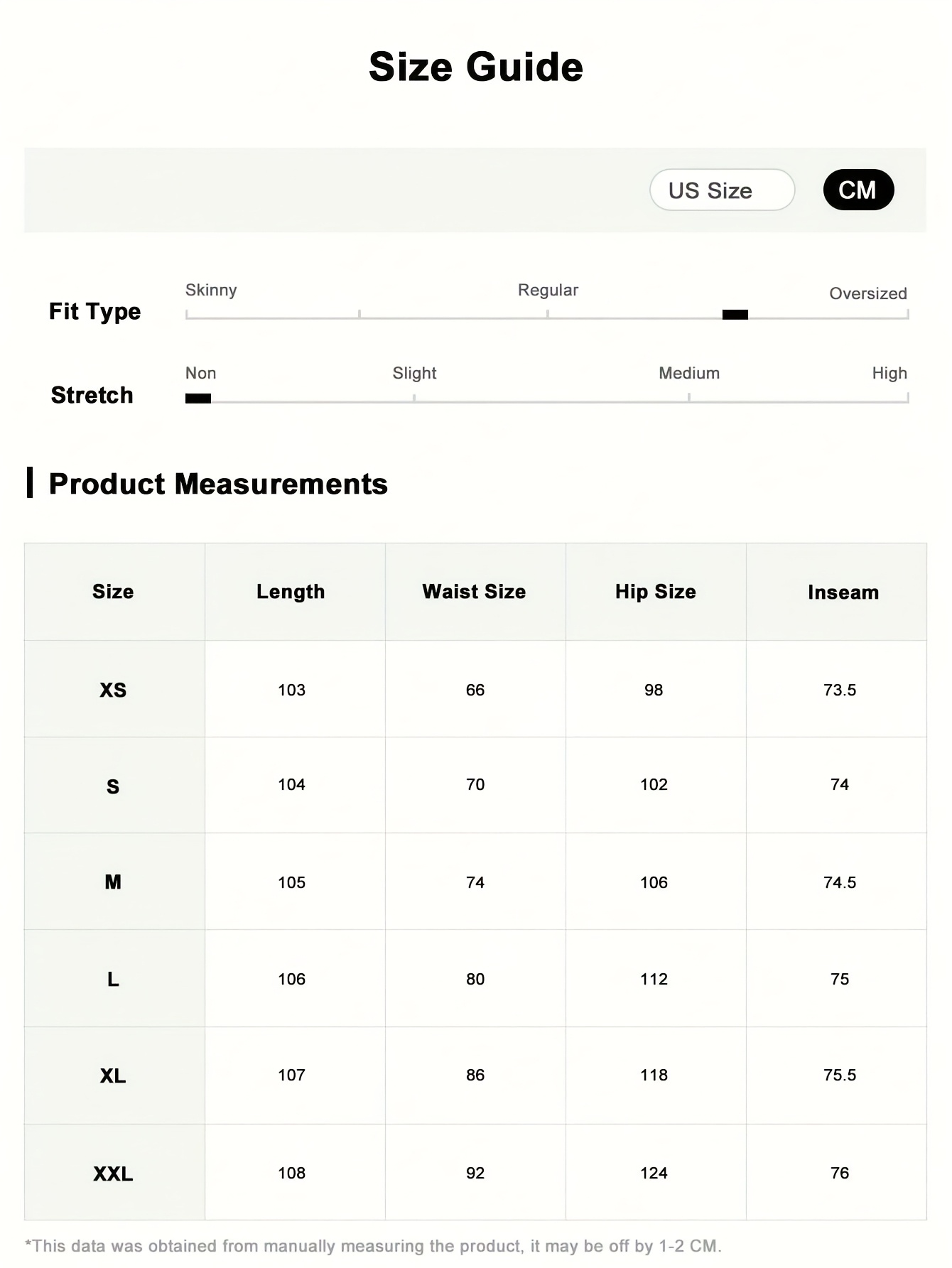Click the Hip Size column header
Screen dimensions: 952x1268
point(655,592)
